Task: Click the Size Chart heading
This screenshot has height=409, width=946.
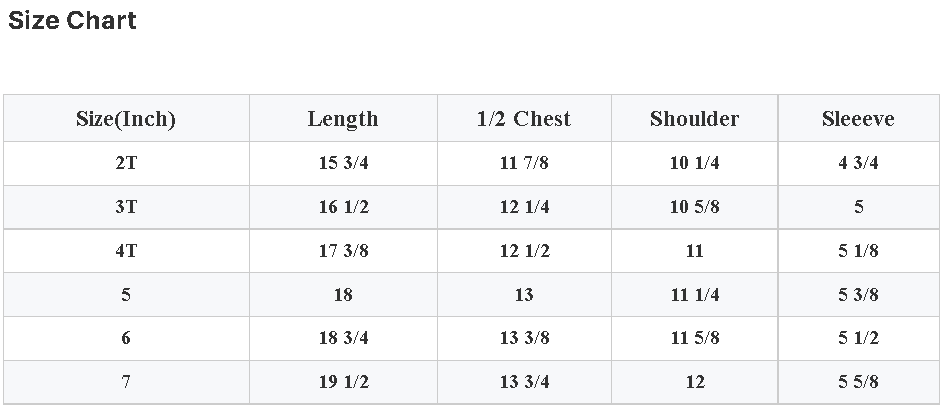Action: coord(72,21)
